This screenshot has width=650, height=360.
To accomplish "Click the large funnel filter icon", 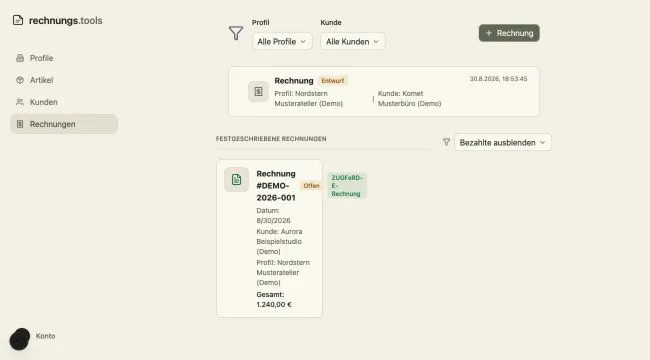I will coord(236,33).
